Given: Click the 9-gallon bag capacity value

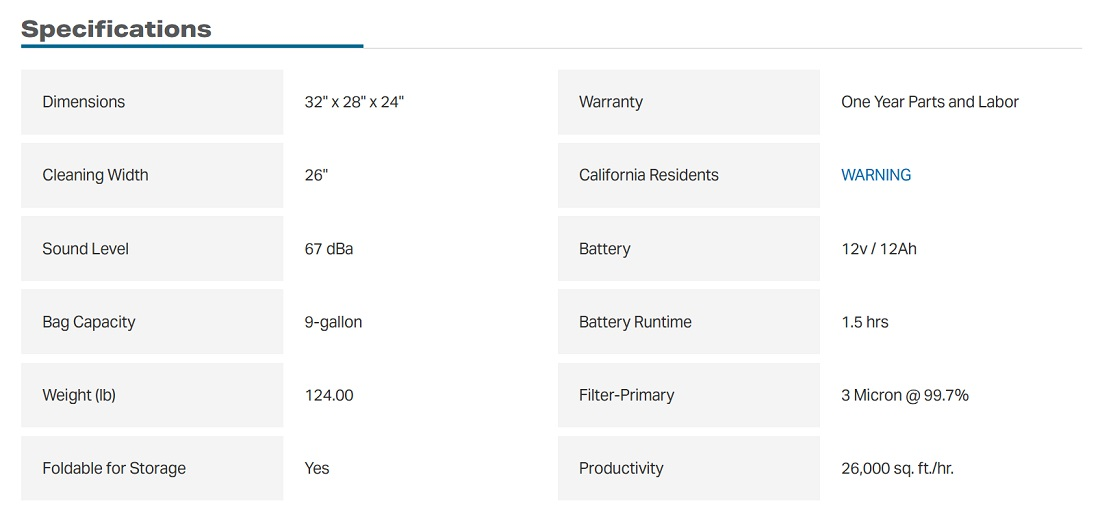Looking at the screenshot, I should [333, 322].
